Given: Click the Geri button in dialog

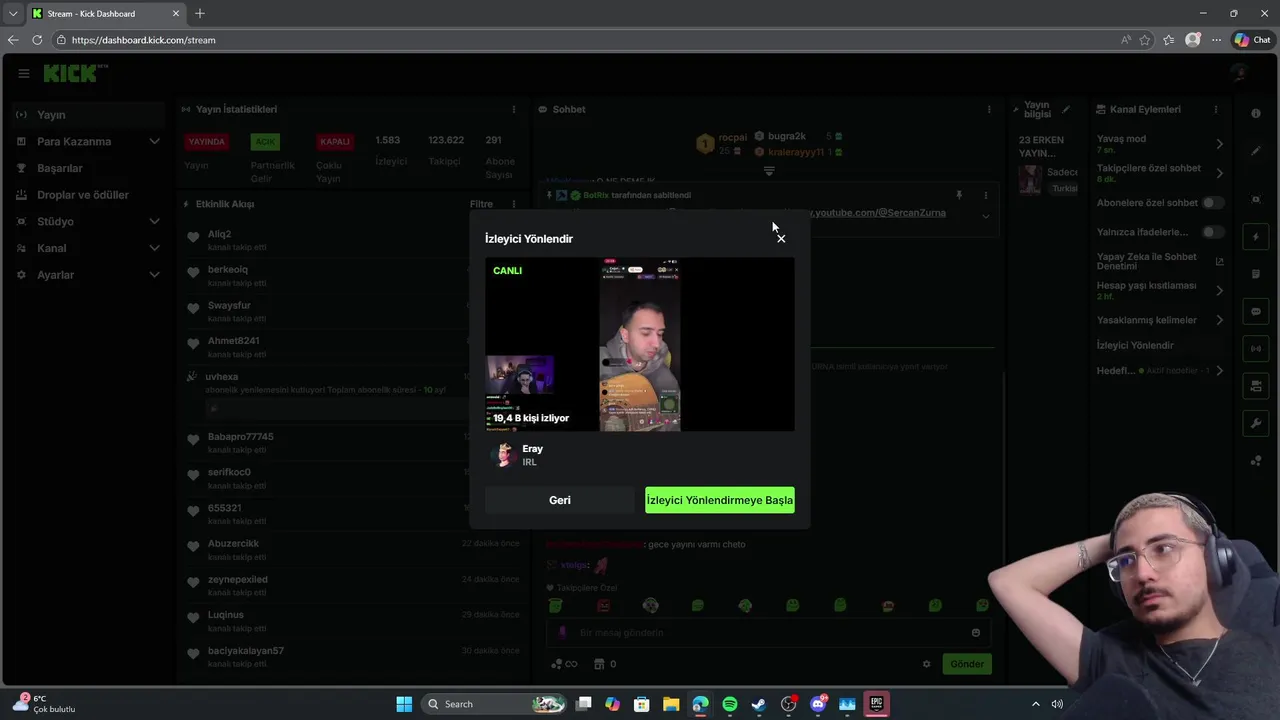Looking at the screenshot, I should point(560,500).
